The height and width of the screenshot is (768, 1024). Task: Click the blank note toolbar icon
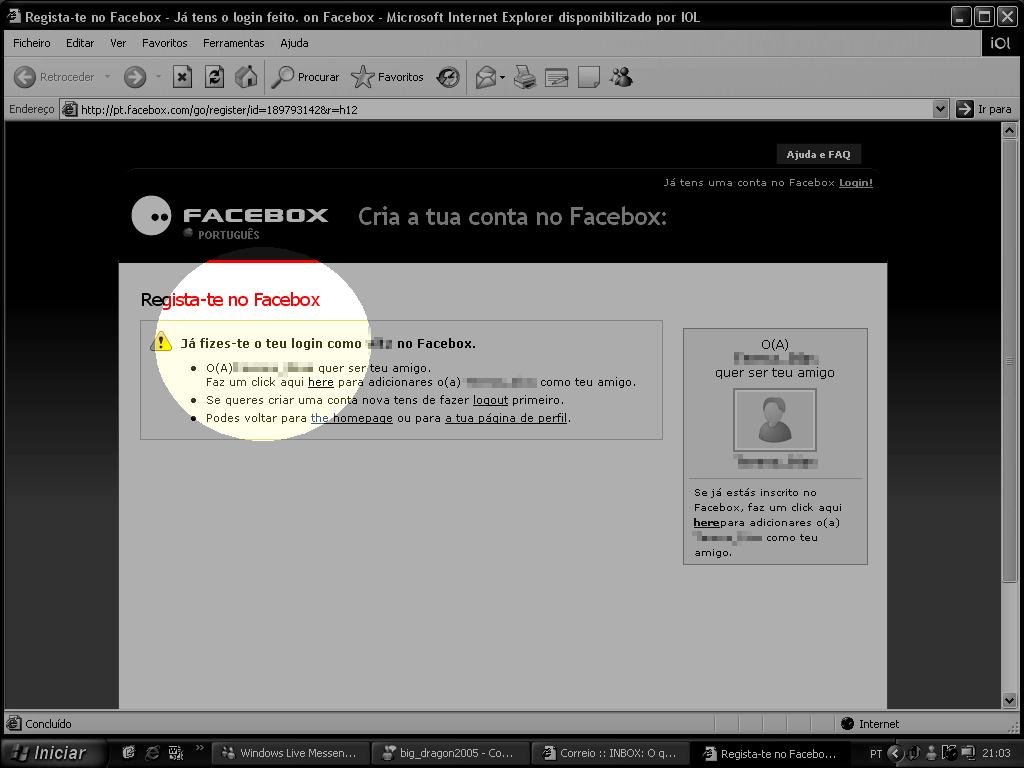tap(588, 78)
